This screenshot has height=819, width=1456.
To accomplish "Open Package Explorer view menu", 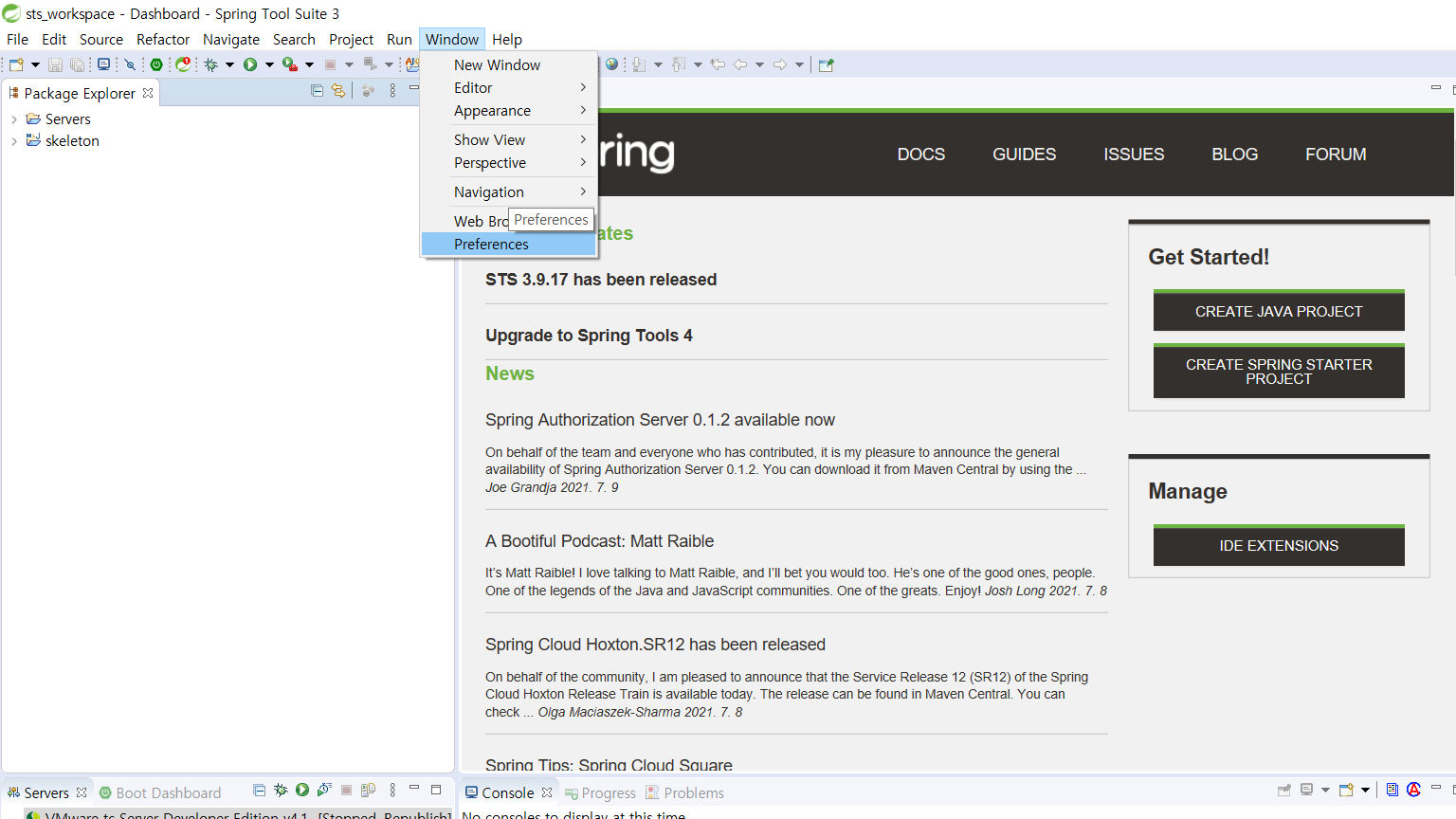I will click(x=392, y=91).
